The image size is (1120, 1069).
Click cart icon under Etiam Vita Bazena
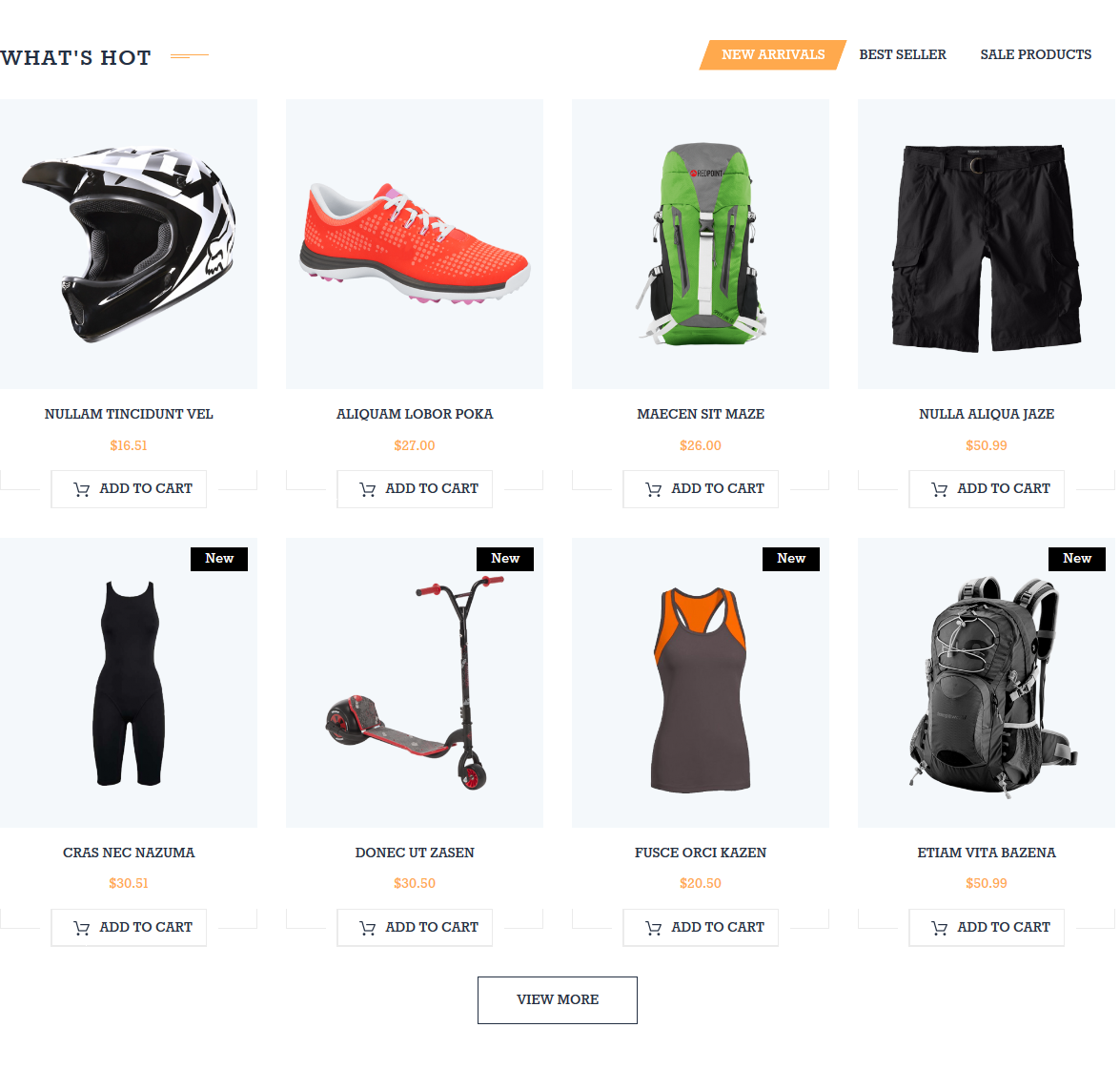coord(939,928)
